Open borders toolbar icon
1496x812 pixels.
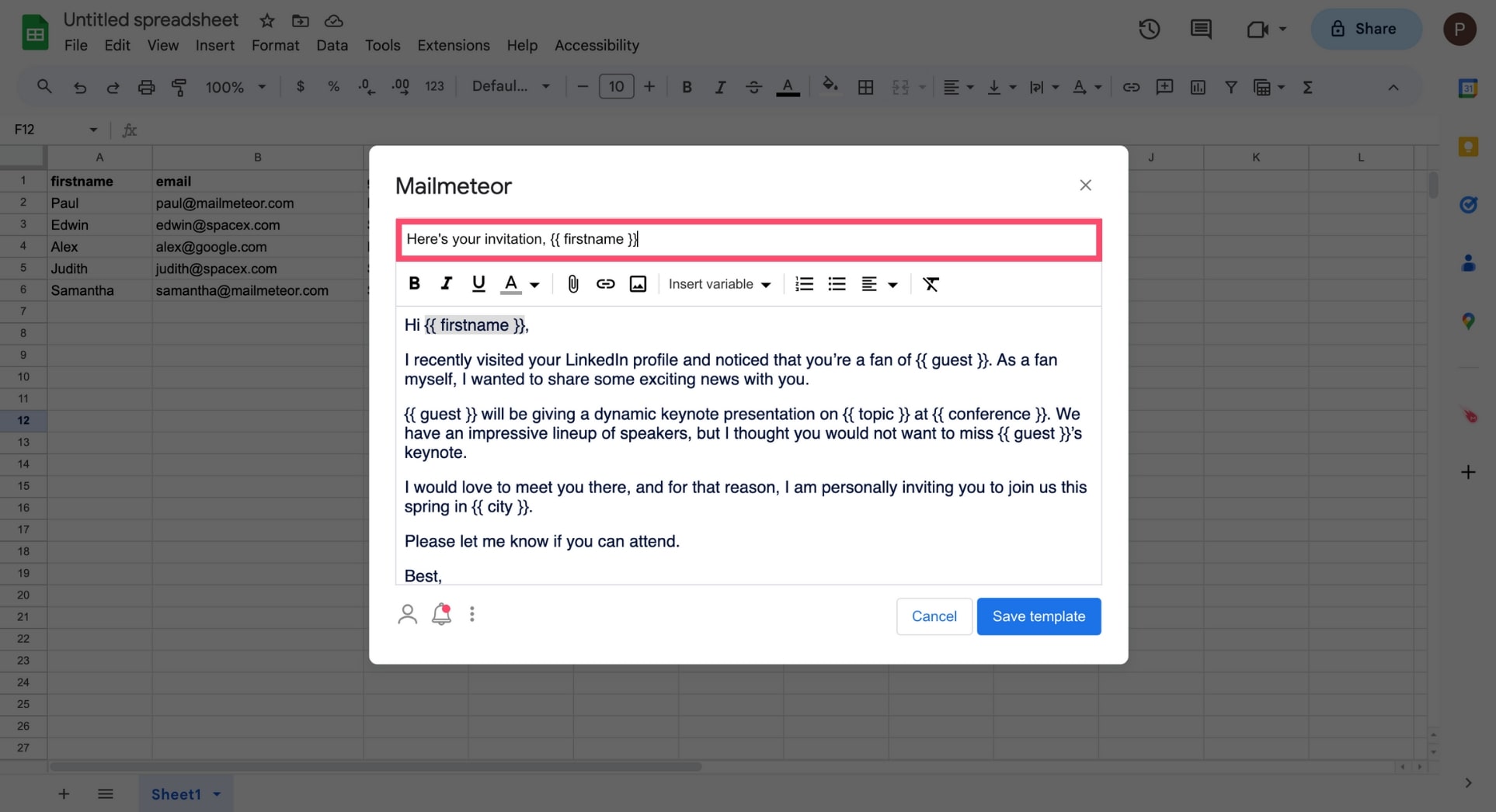pos(865,87)
